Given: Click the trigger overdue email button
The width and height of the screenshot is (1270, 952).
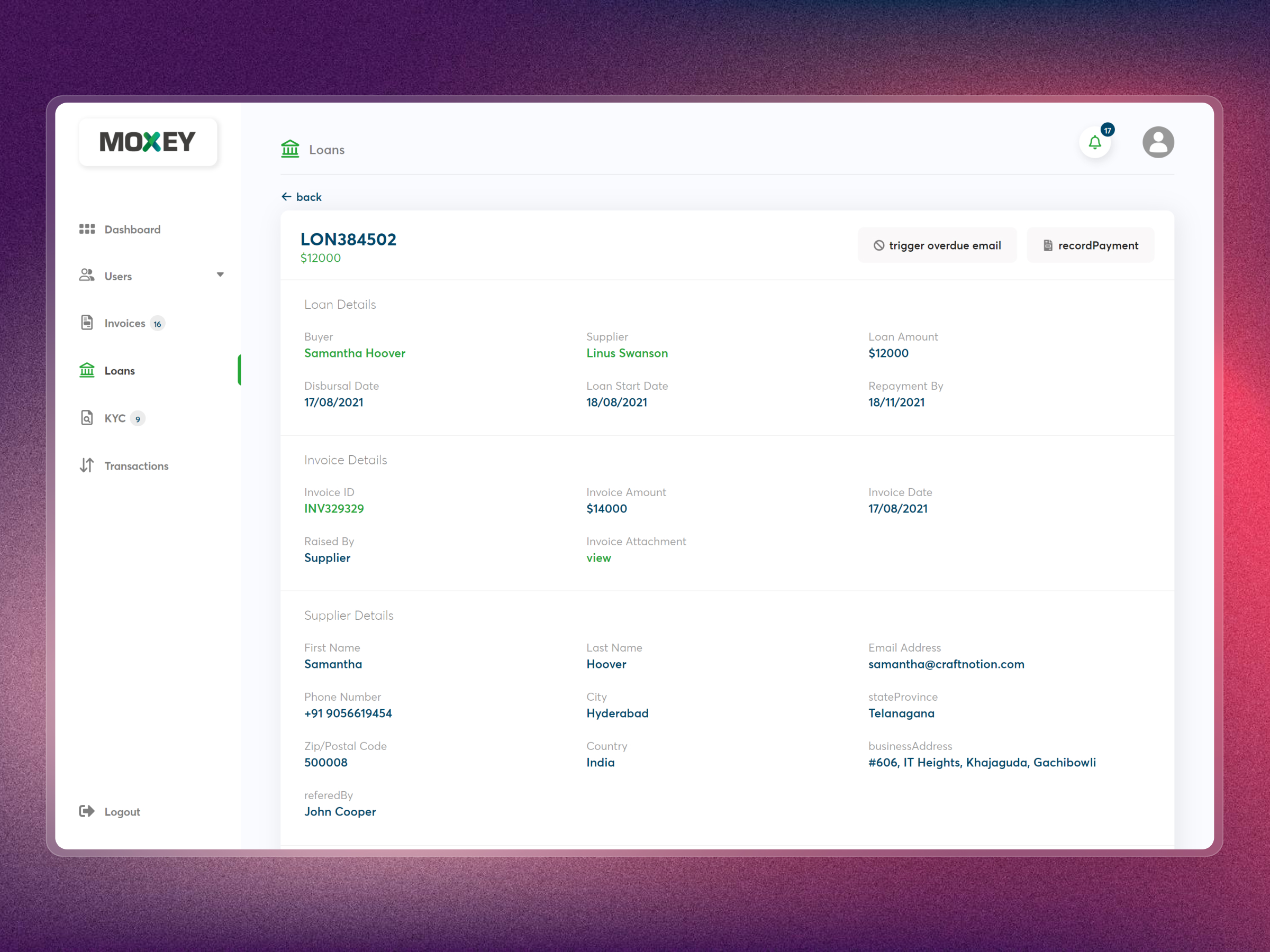Looking at the screenshot, I should point(937,245).
